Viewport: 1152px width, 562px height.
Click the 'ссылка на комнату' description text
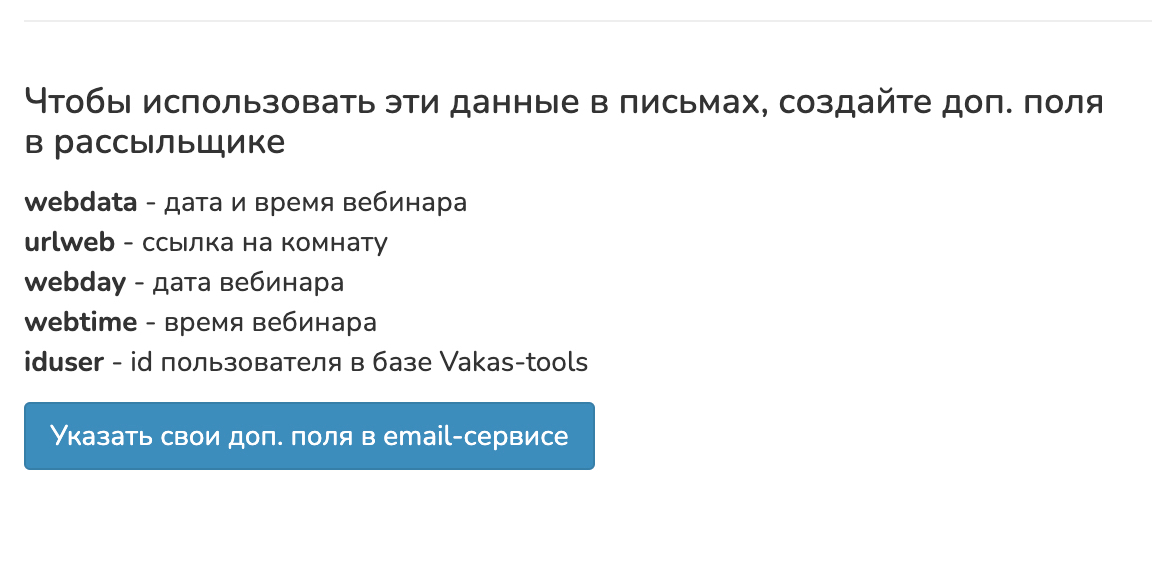pyautogui.click(x=264, y=242)
